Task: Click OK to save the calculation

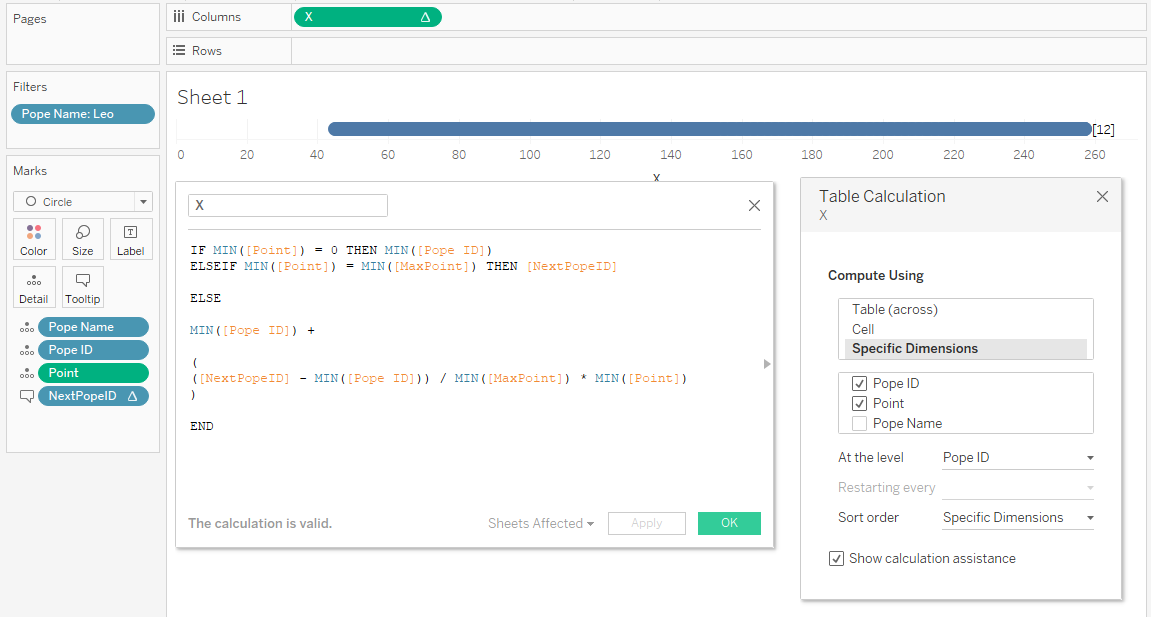Action: coord(729,523)
